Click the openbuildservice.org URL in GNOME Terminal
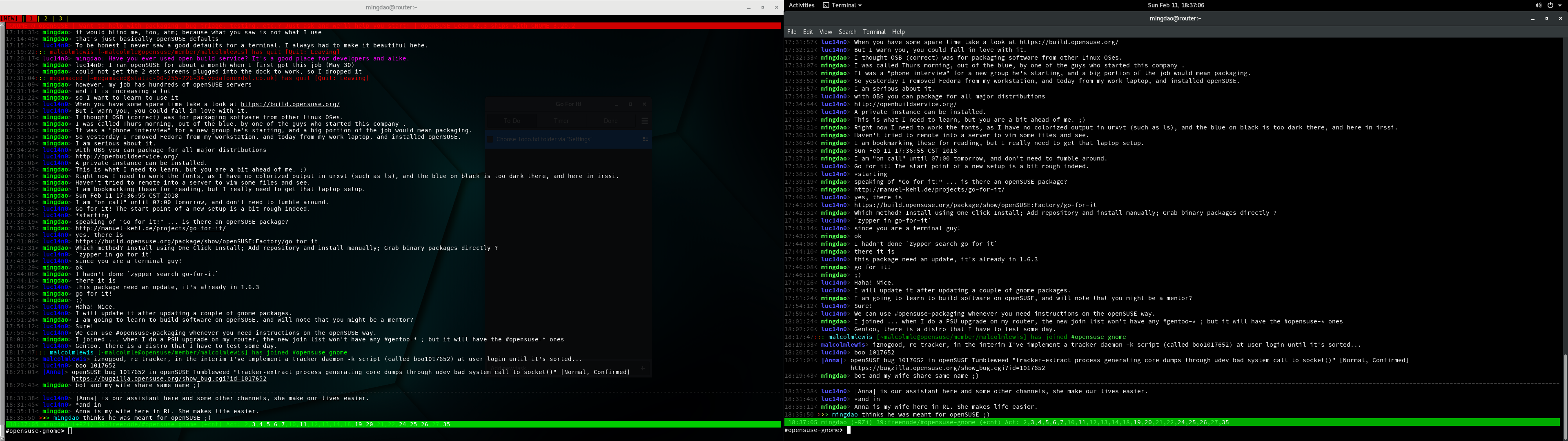This screenshot has width=1568, height=441. point(905,104)
